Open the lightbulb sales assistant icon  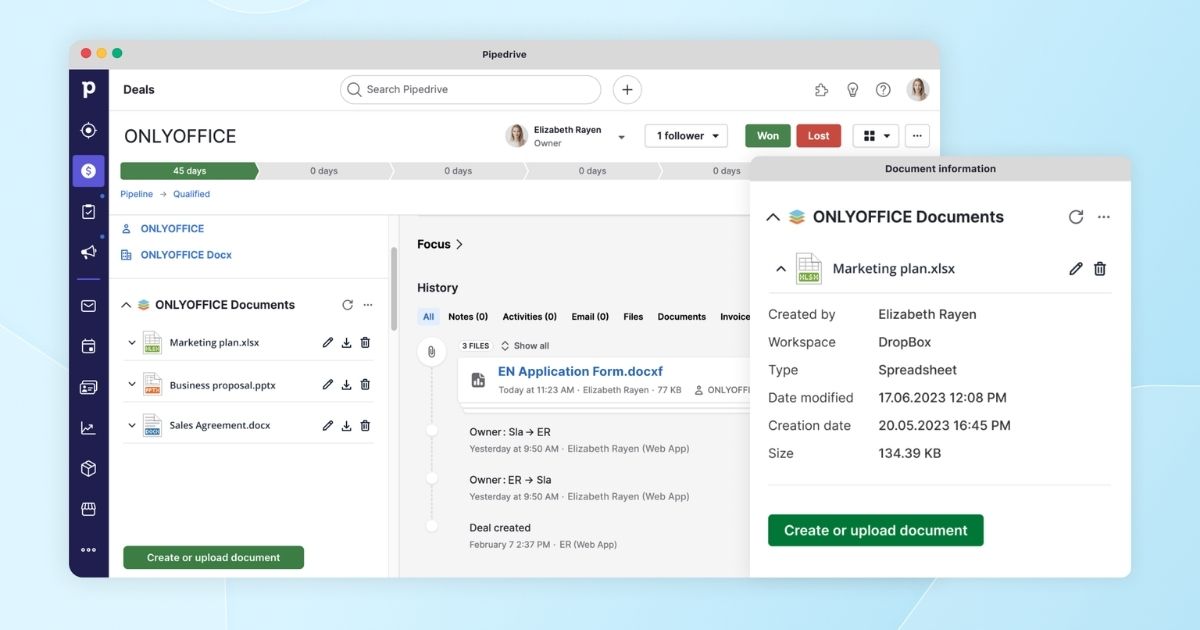[x=852, y=90]
